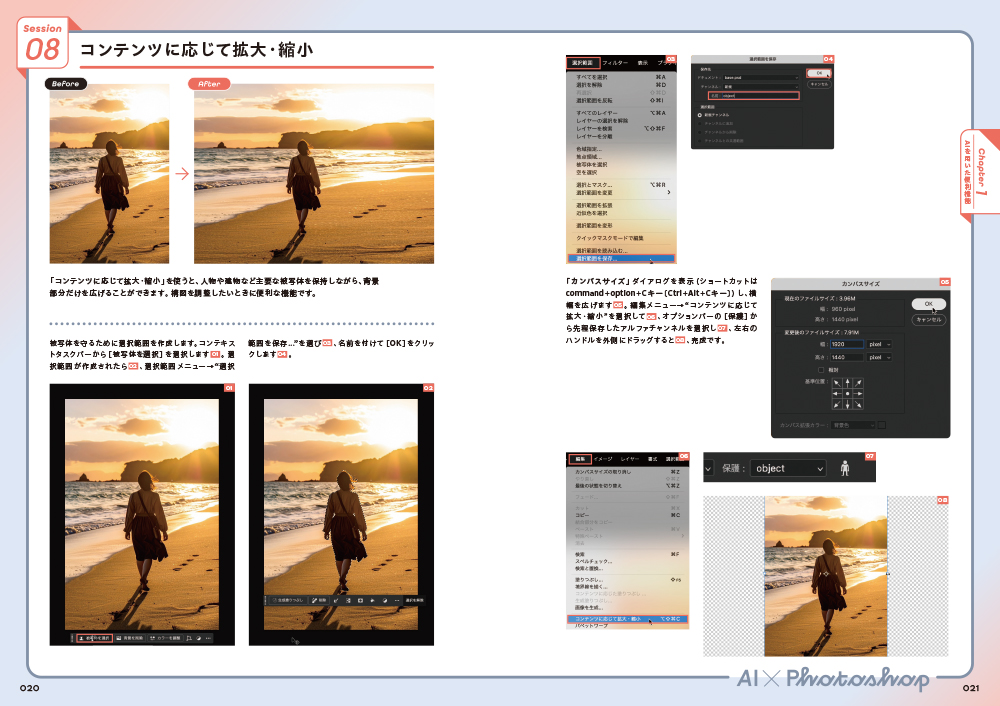Select the 新規チャンネル radio button
Viewport: 1000px width, 706px height.
point(700,115)
